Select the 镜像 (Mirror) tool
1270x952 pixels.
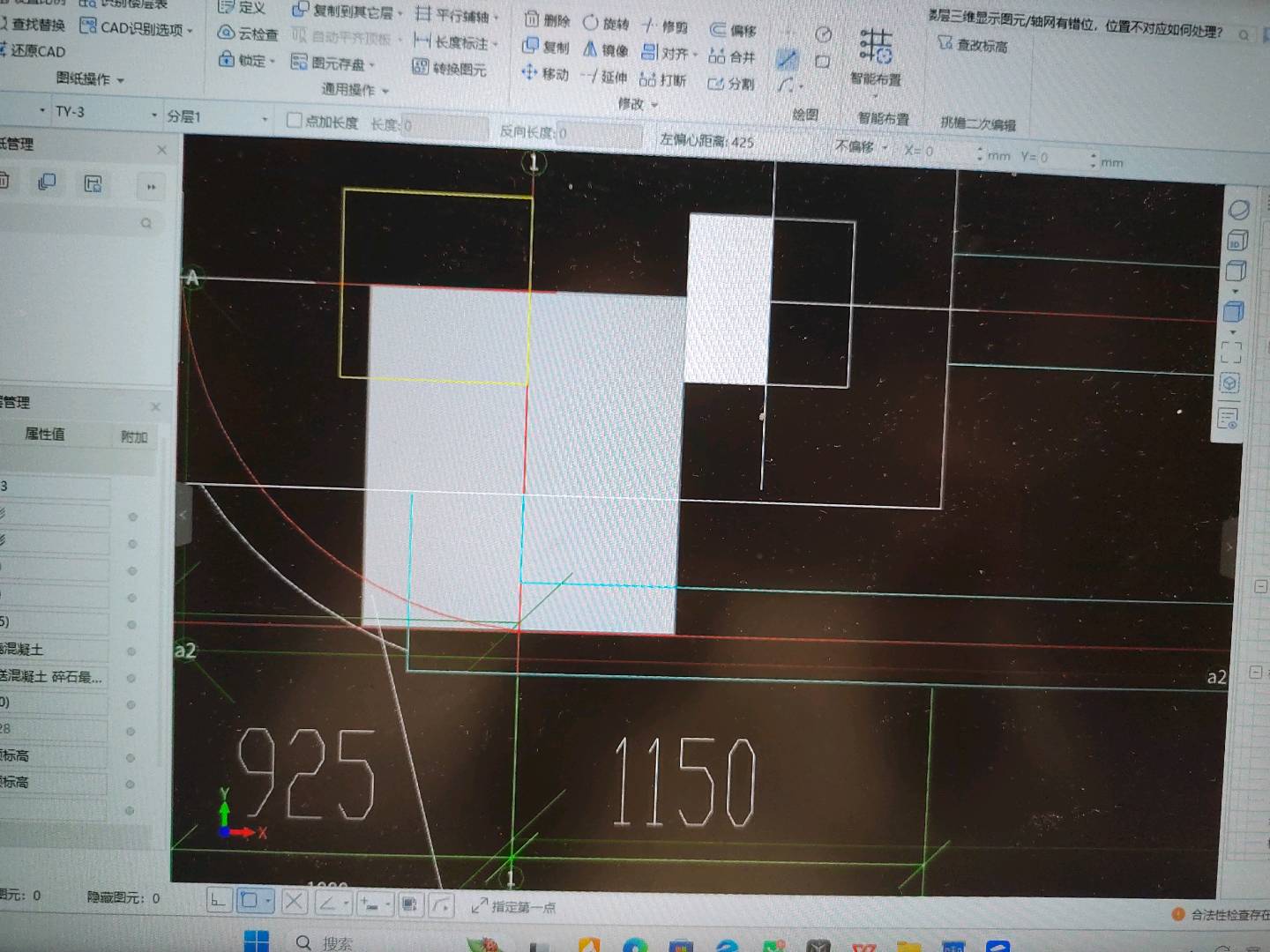tap(605, 49)
